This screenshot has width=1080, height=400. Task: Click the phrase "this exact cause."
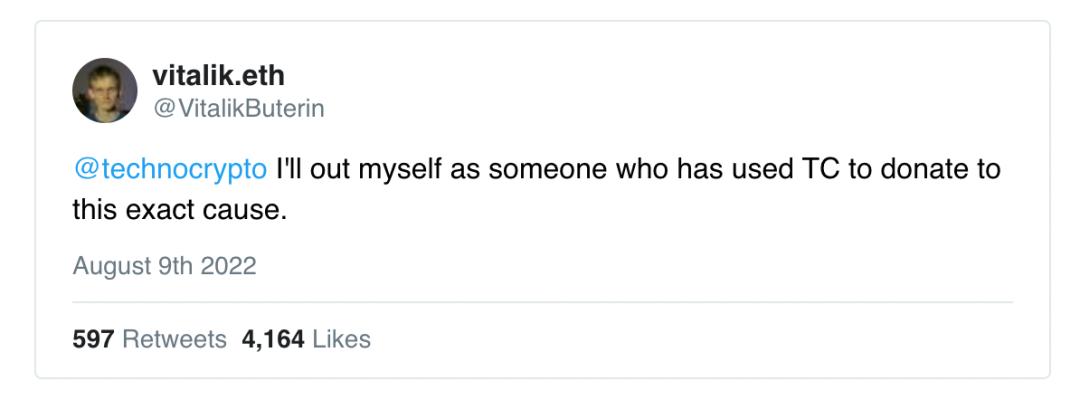[179, 210]
